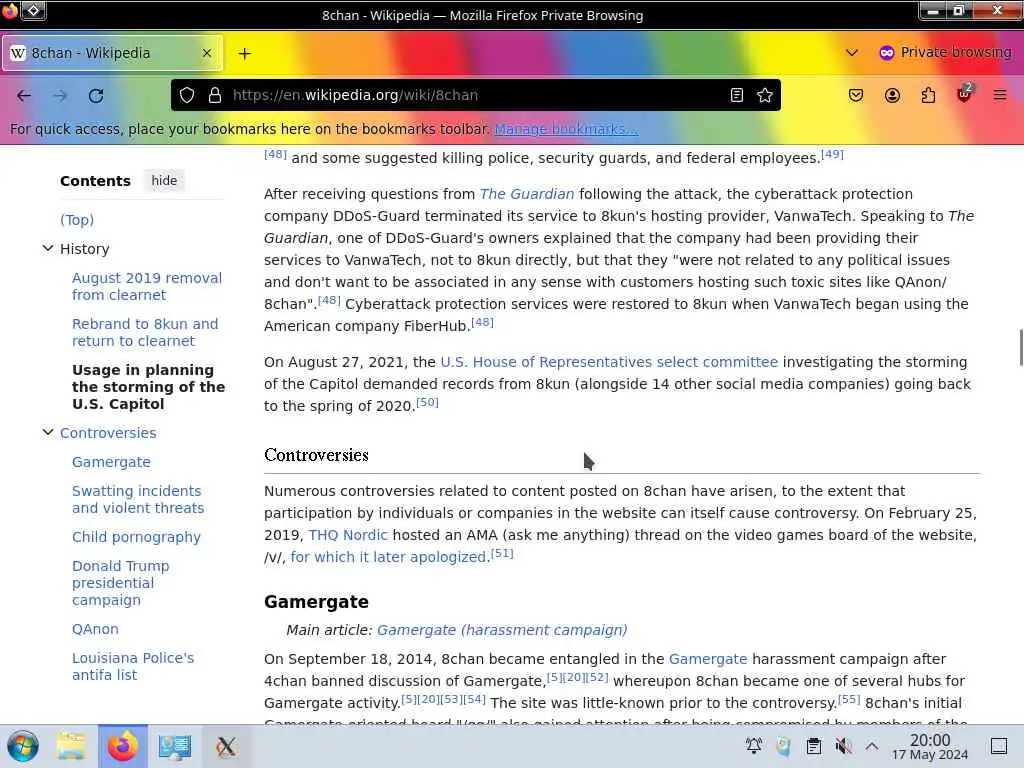This screenshot has height=768, width=1024.
Task: Open a new tab with the plus button
Action: click(x=244, y=54)
